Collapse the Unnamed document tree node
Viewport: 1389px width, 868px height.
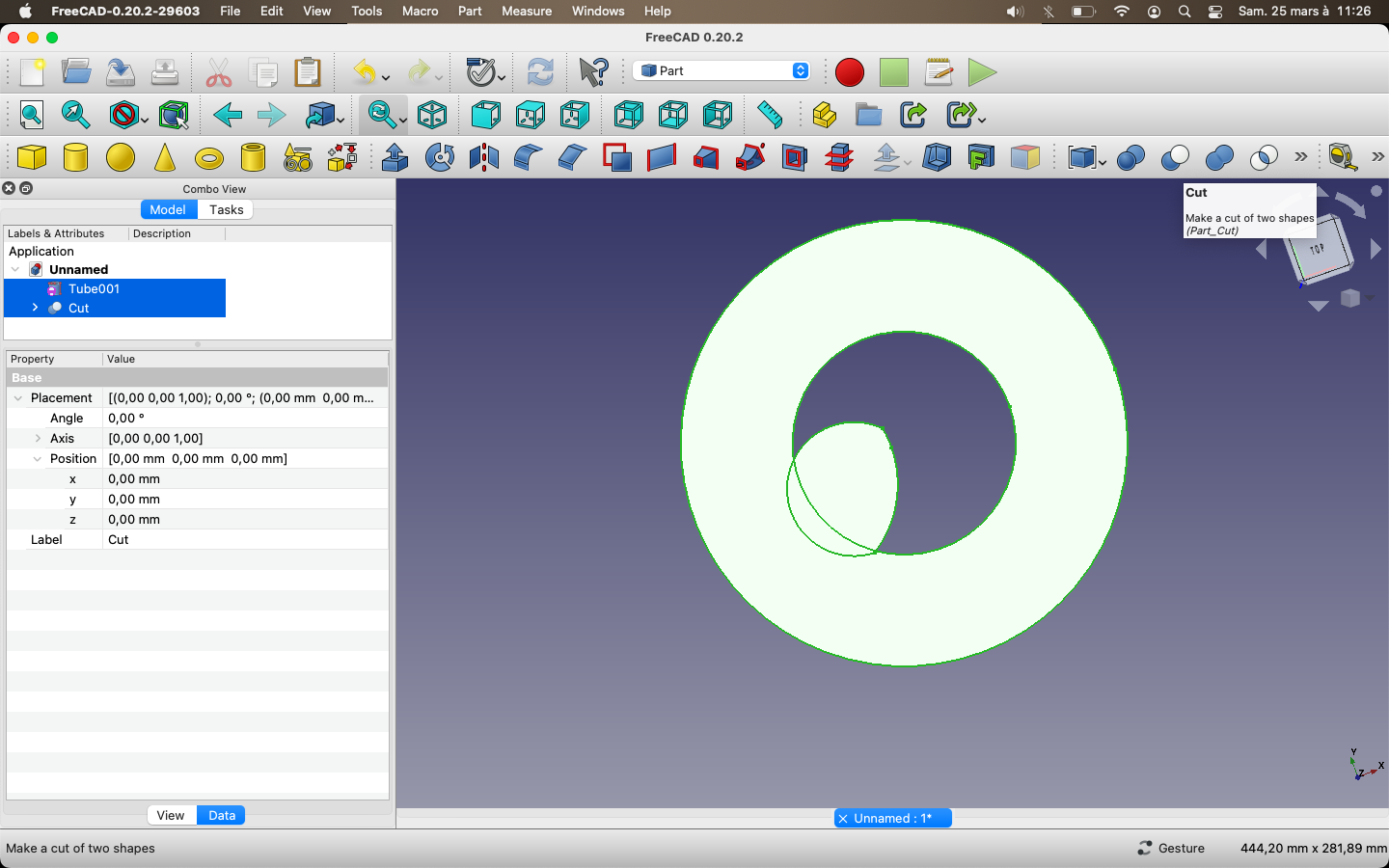15,269
